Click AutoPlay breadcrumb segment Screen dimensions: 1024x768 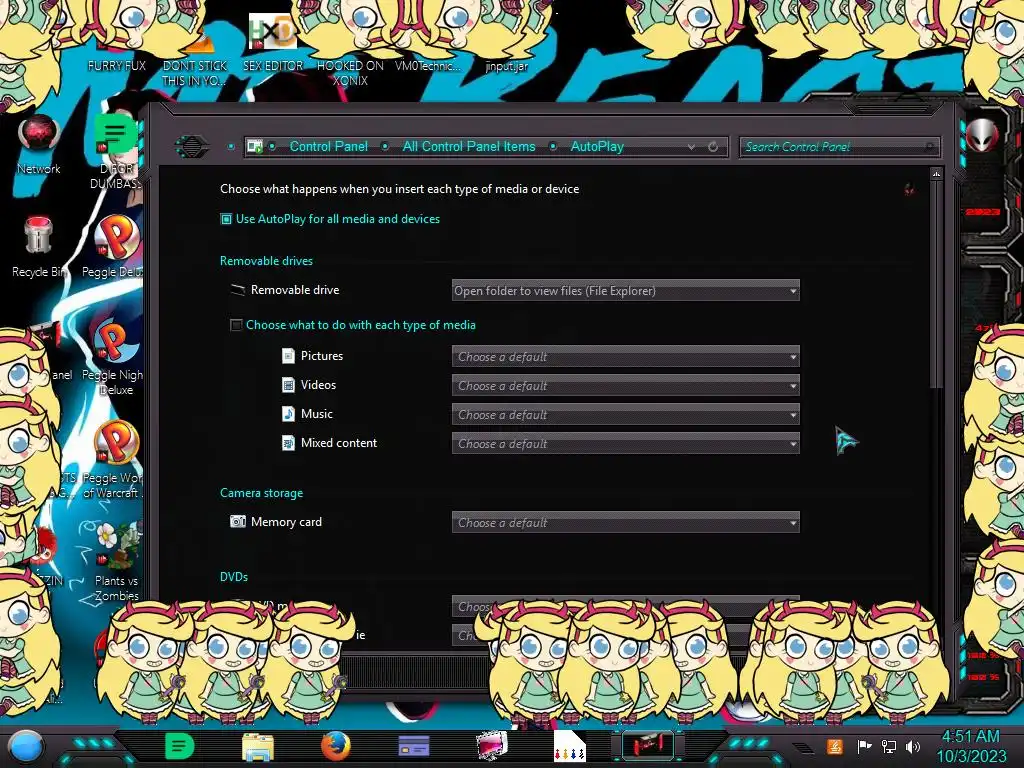point(597,146)
